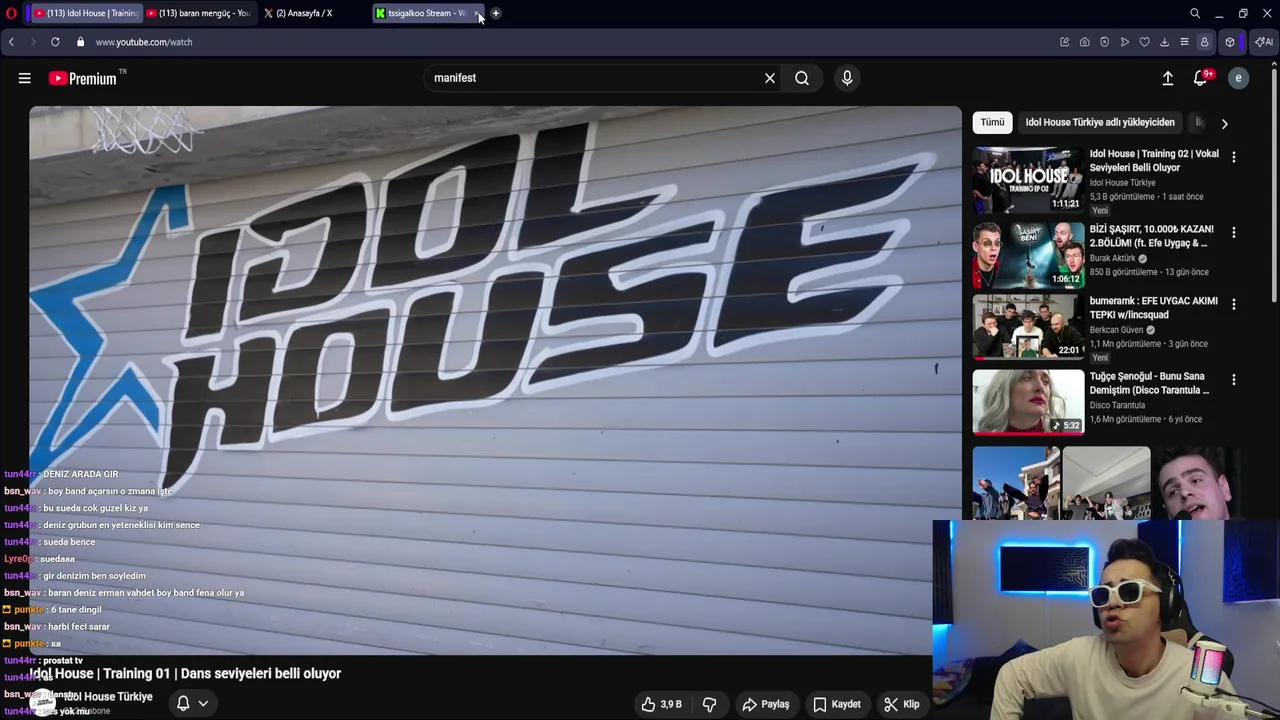Open the BİZİ ŞAŞIRT video title link

click(1152, 236)
